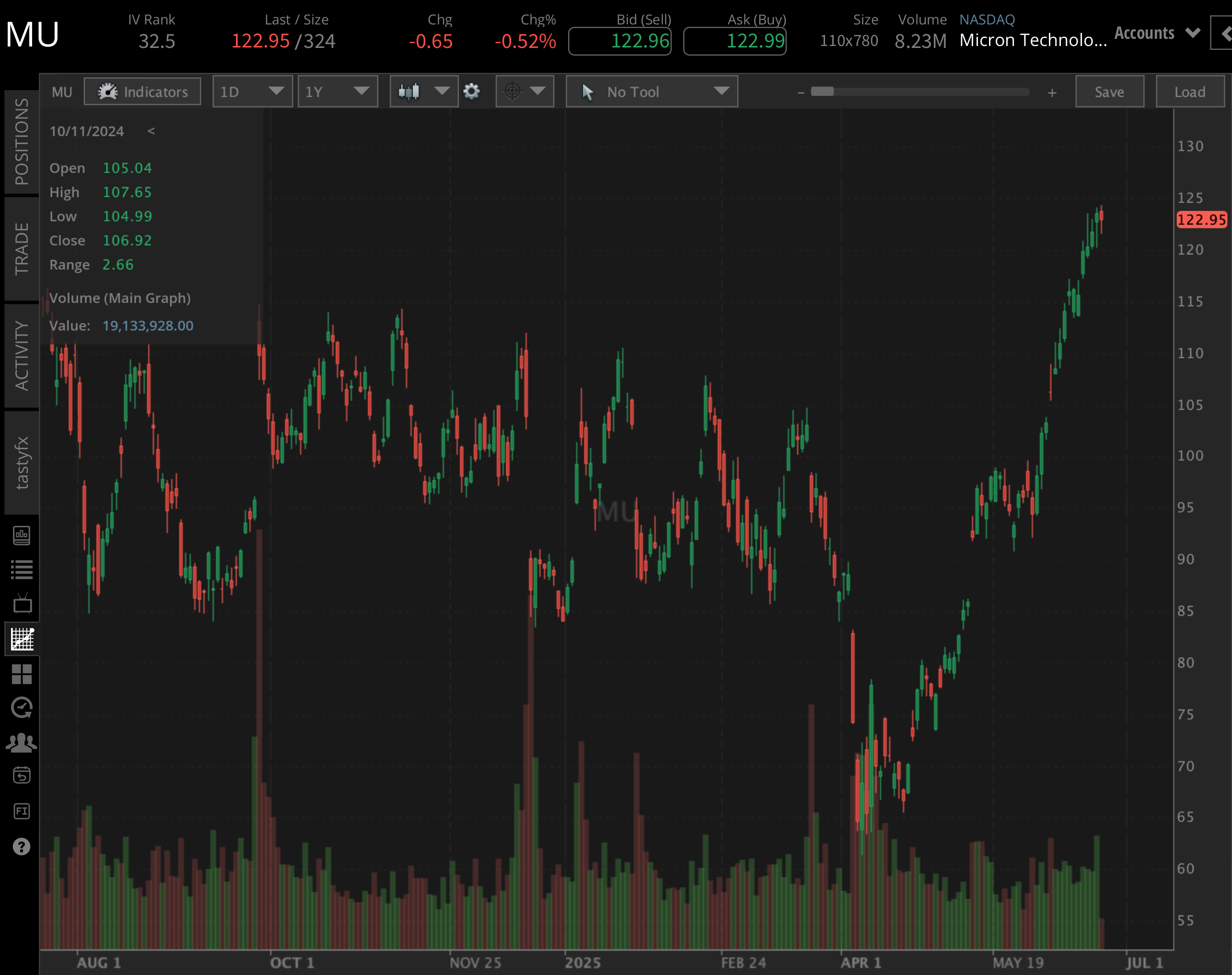Open the 1D timeframe dropdown
Screen dimensions: 1232x975
[252, 92]
